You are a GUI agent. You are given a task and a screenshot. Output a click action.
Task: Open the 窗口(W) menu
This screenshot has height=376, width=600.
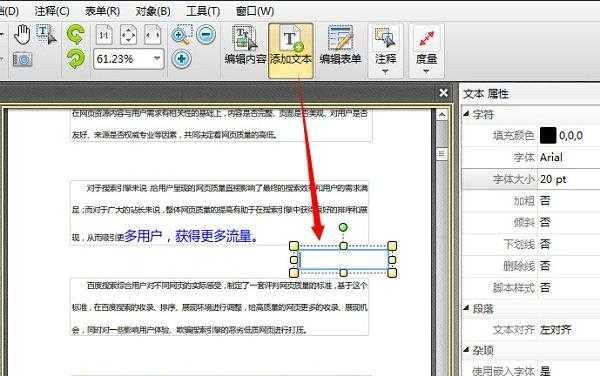click(x=255, y=11)
